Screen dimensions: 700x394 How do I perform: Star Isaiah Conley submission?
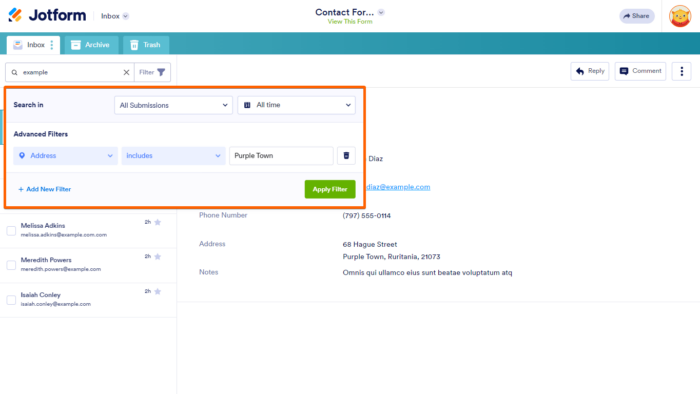(158, 291)
